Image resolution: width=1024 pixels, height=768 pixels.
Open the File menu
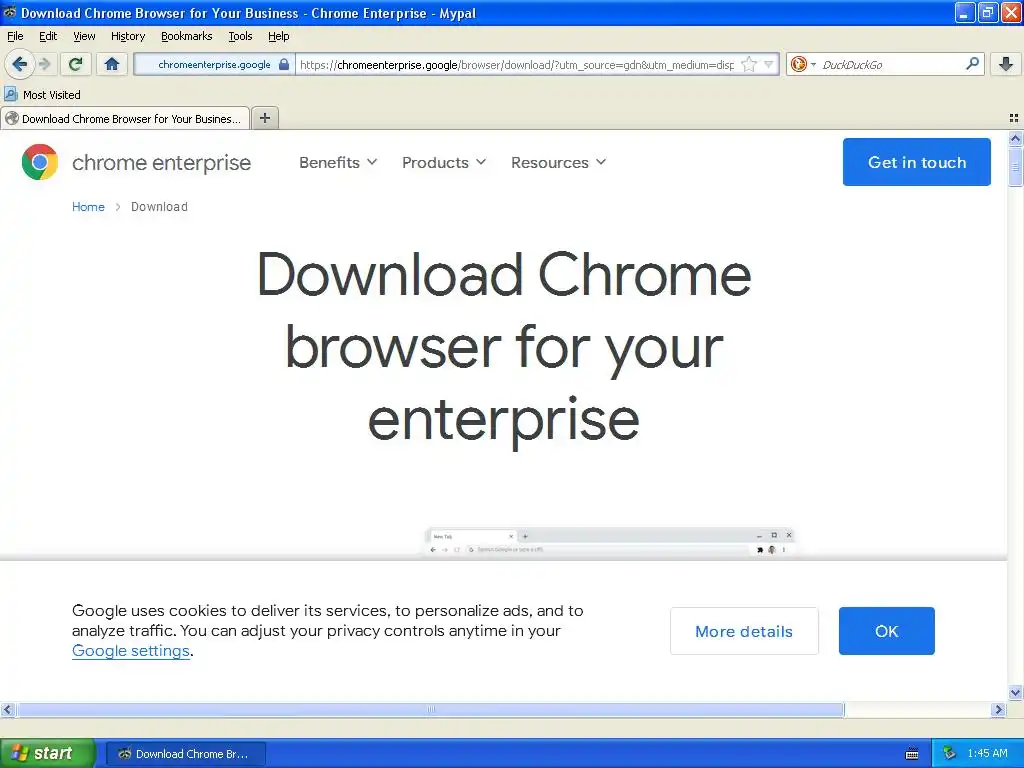[15, 36]
